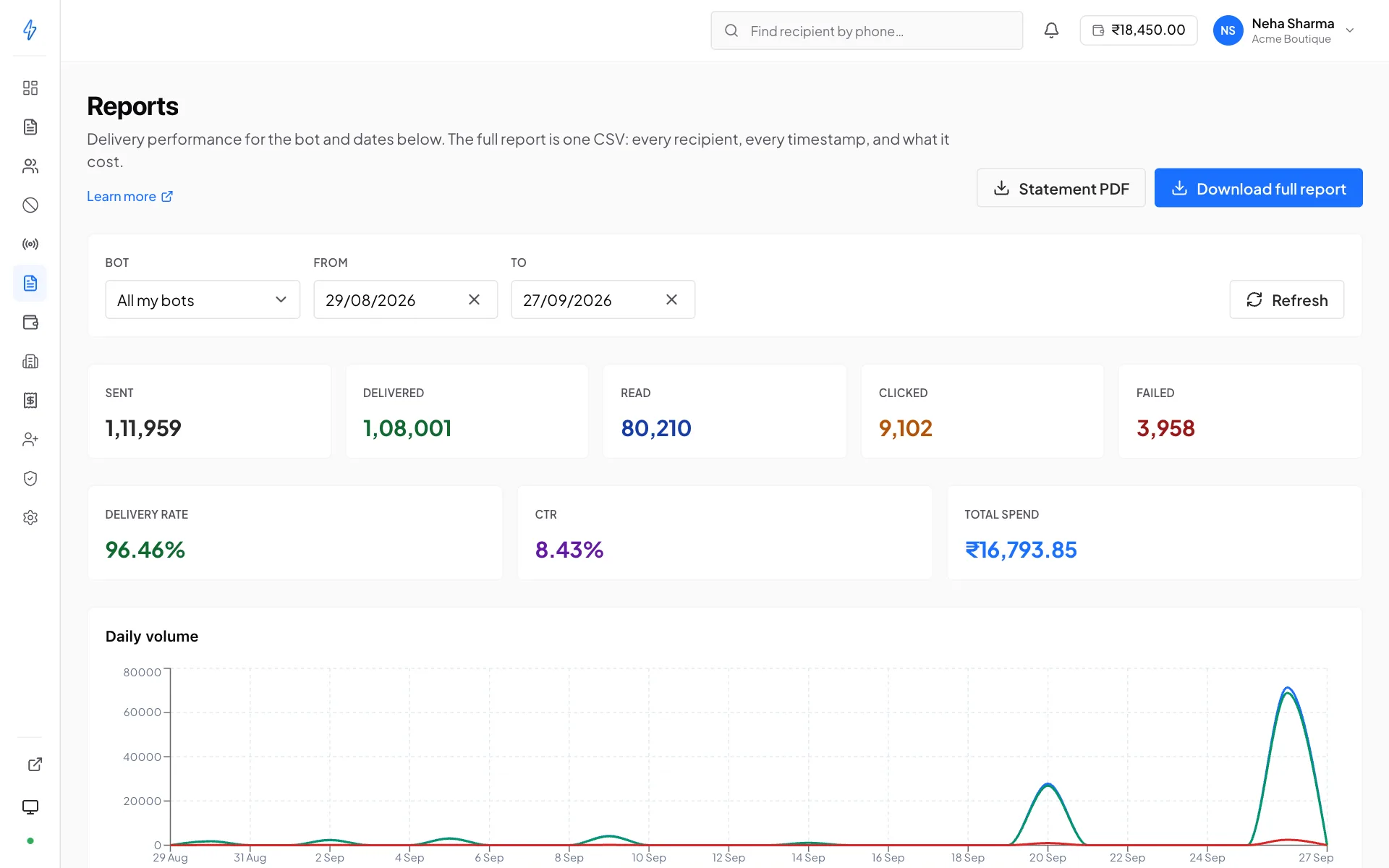This screenshot has height=868, width=1389.
Task: Click the DELIVERED value 1,08,001
Action: click(x=407, y=428)
